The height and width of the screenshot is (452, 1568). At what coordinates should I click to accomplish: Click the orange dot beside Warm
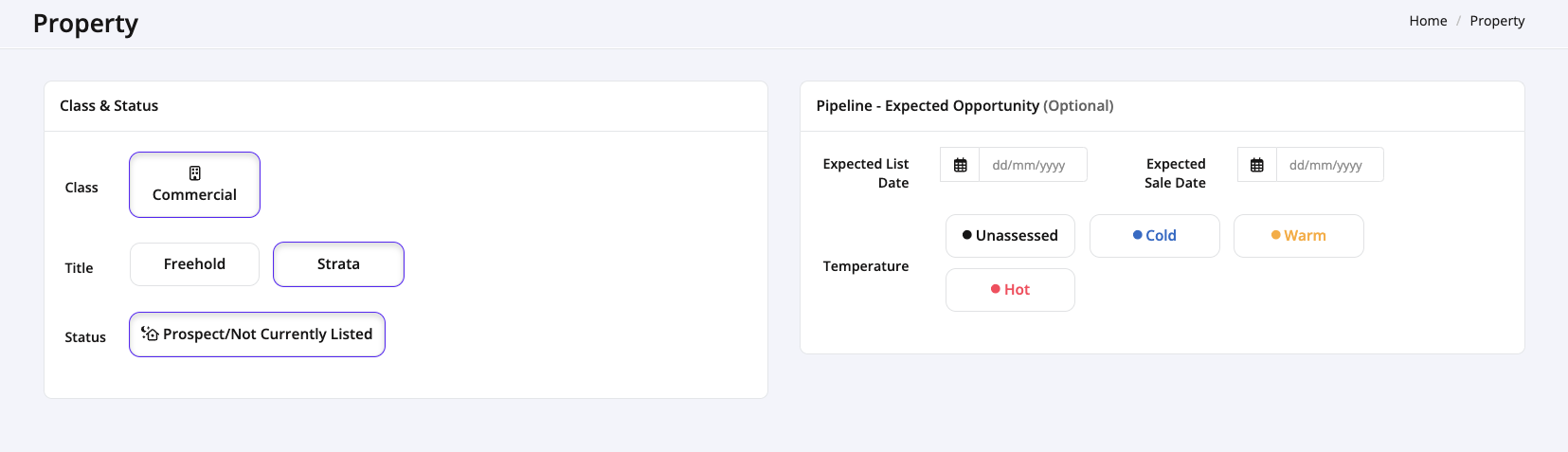click(1275, 235)
